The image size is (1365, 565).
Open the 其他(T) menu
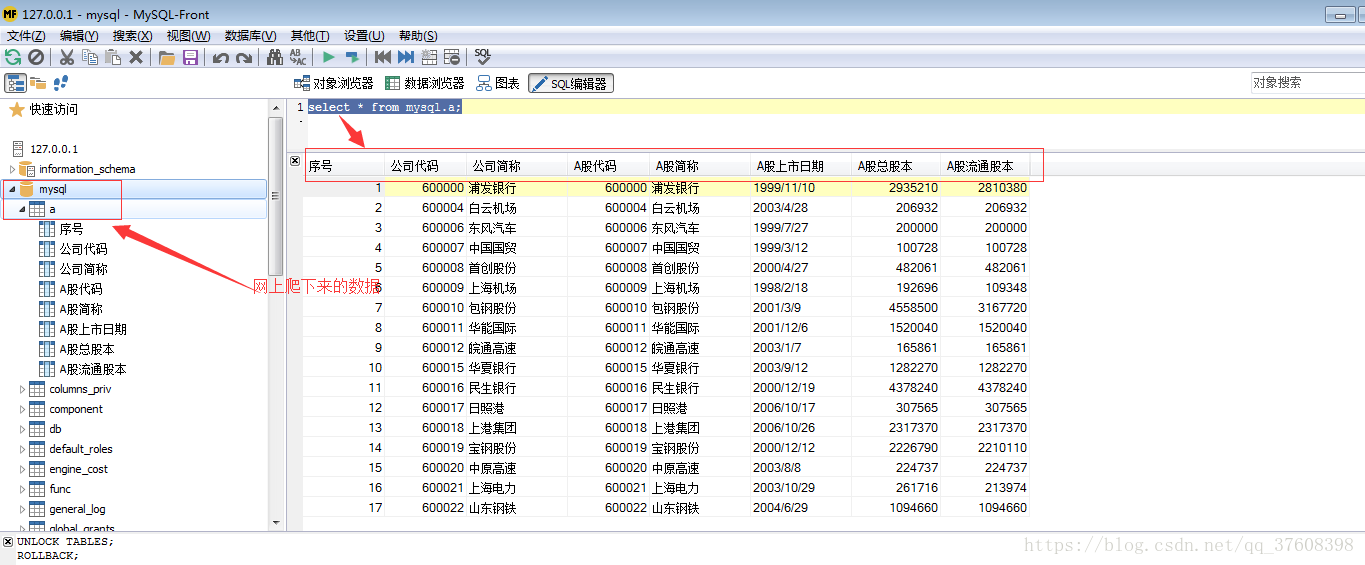point(311,36)
